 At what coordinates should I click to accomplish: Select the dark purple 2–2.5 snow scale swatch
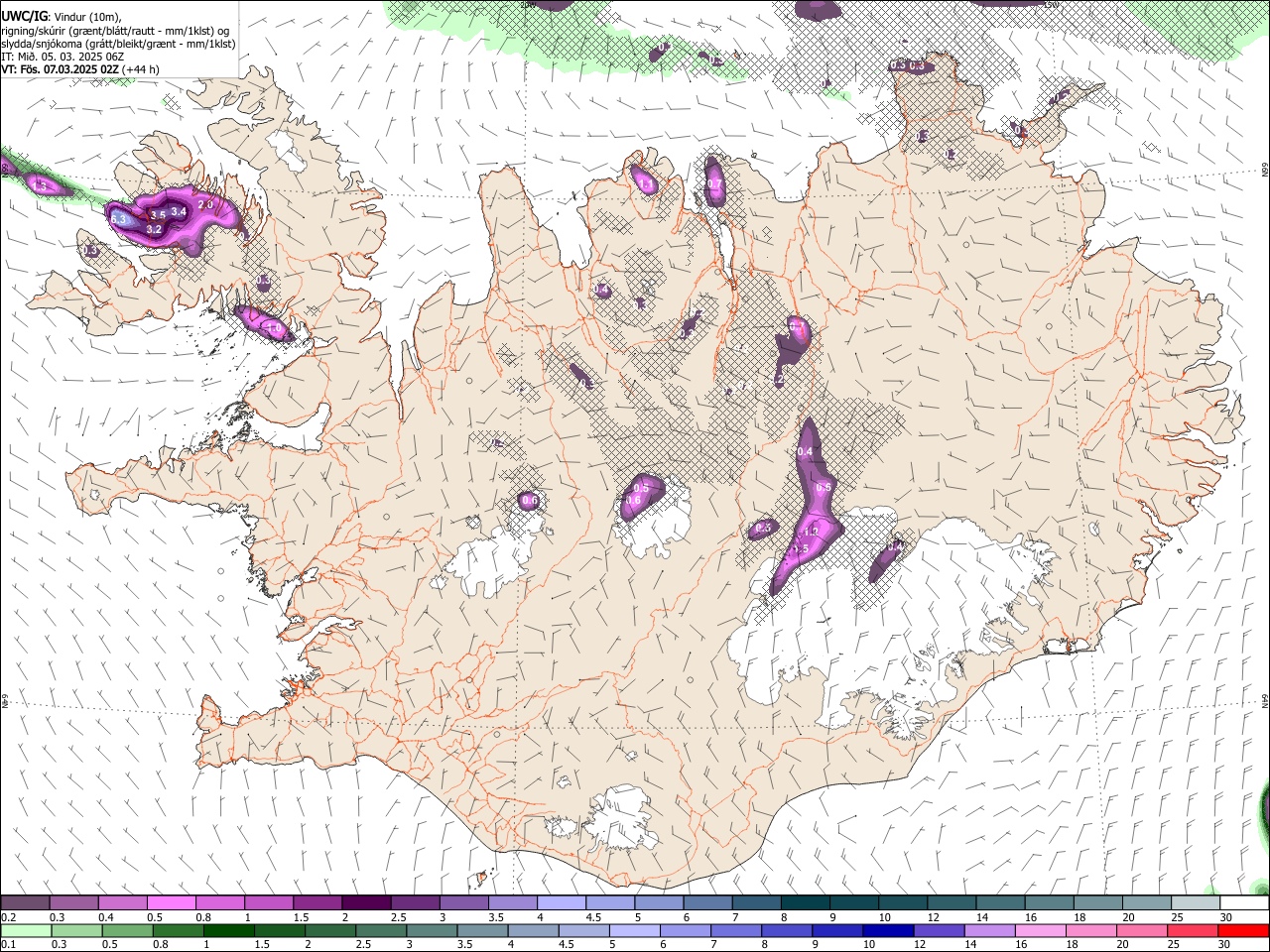pos(366,902)
